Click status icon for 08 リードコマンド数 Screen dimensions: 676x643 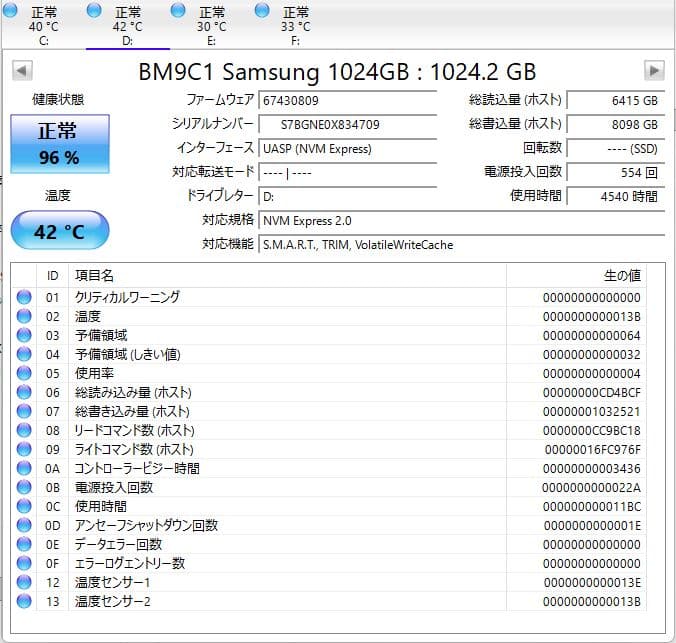[x=24, y=430]
